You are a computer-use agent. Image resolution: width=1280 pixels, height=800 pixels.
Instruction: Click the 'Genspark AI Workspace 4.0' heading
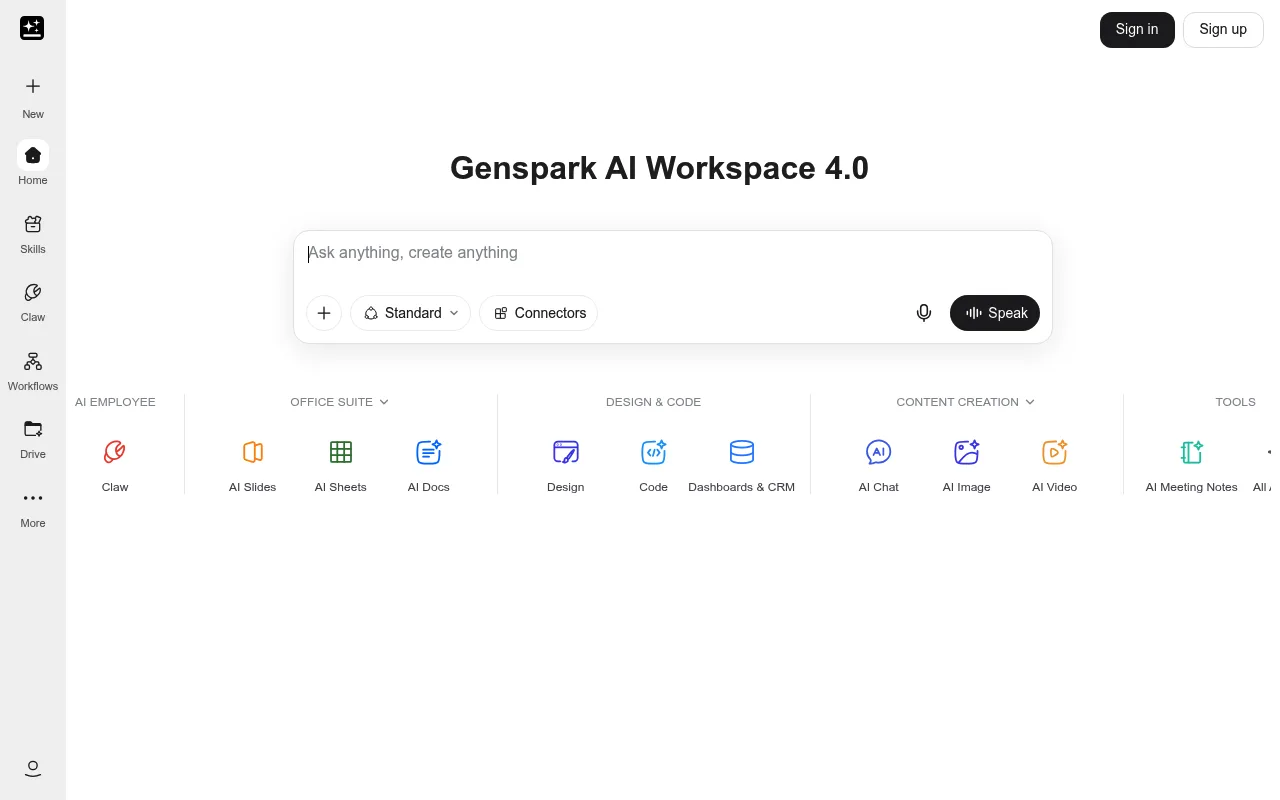659,168
